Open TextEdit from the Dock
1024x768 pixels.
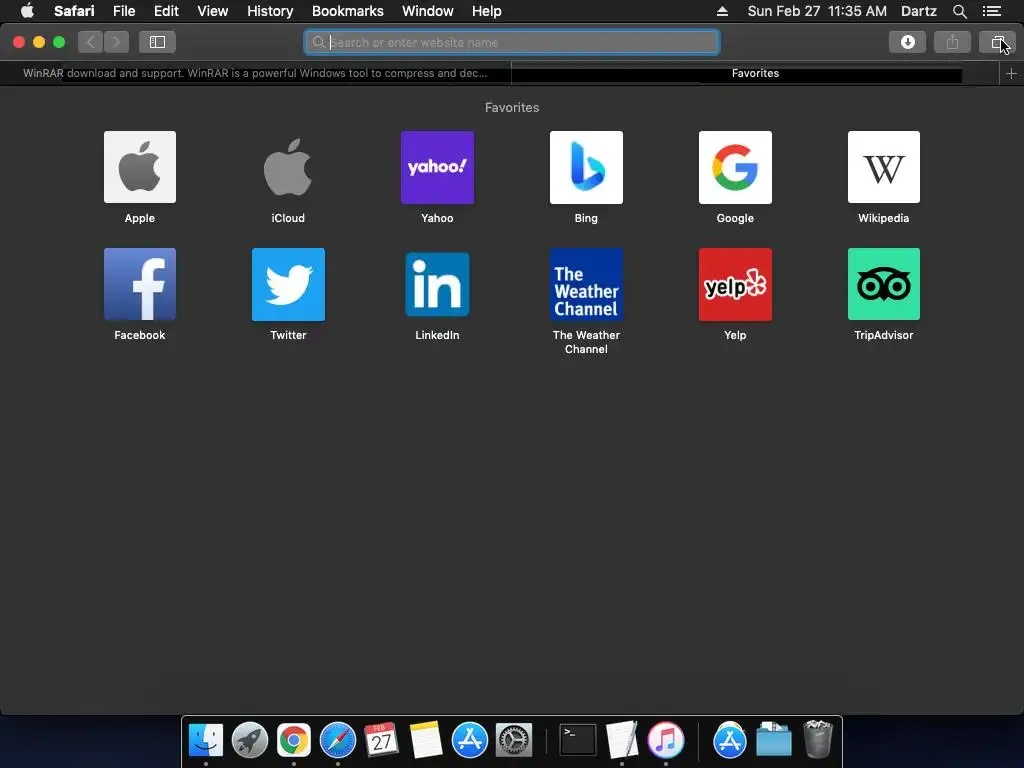click(x=622, y=741)
